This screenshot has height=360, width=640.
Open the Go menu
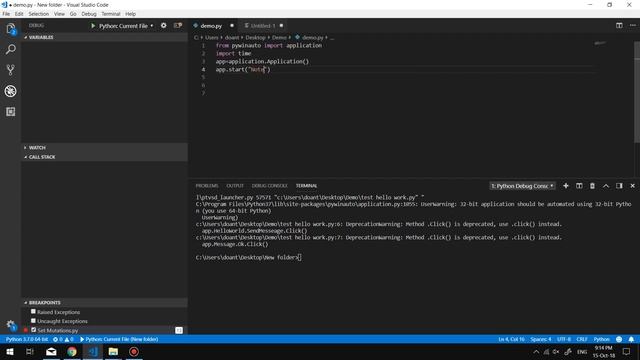[x=73, y=14]
